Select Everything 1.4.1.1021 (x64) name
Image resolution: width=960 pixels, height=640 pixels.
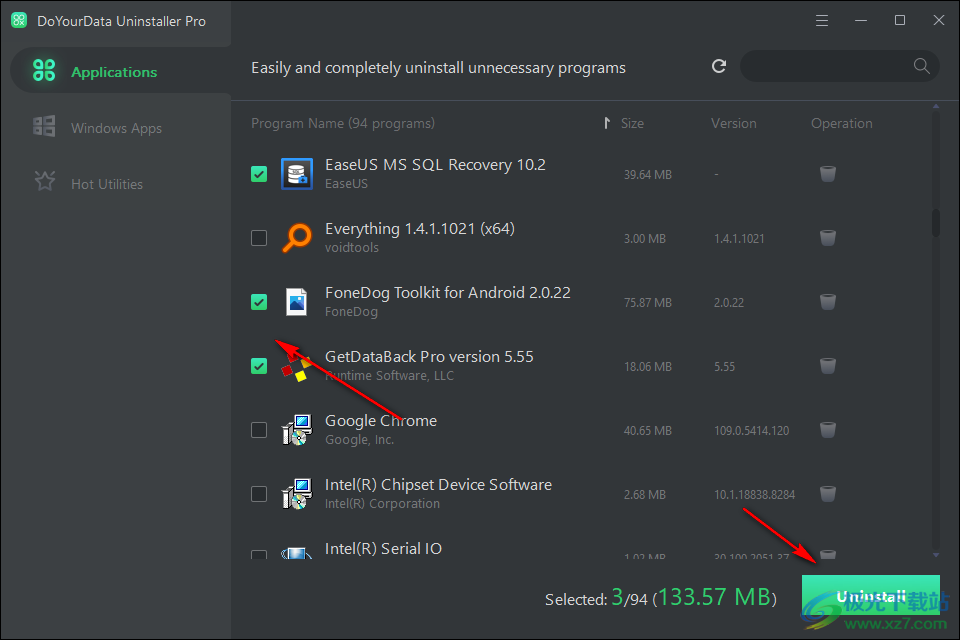pos(420,229)
